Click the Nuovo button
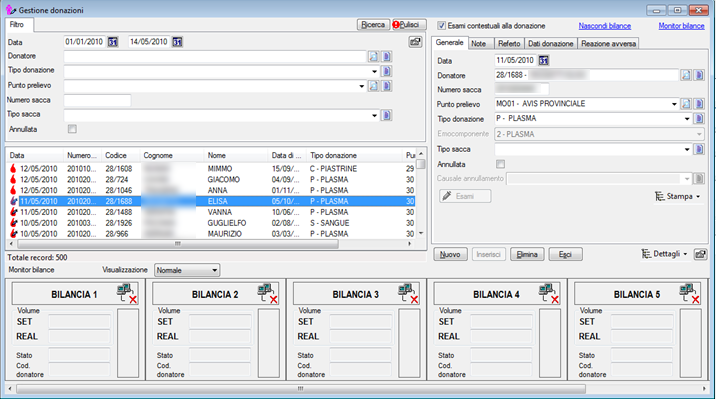The width and height of the screenshot is (716, 399). (450, 254)
